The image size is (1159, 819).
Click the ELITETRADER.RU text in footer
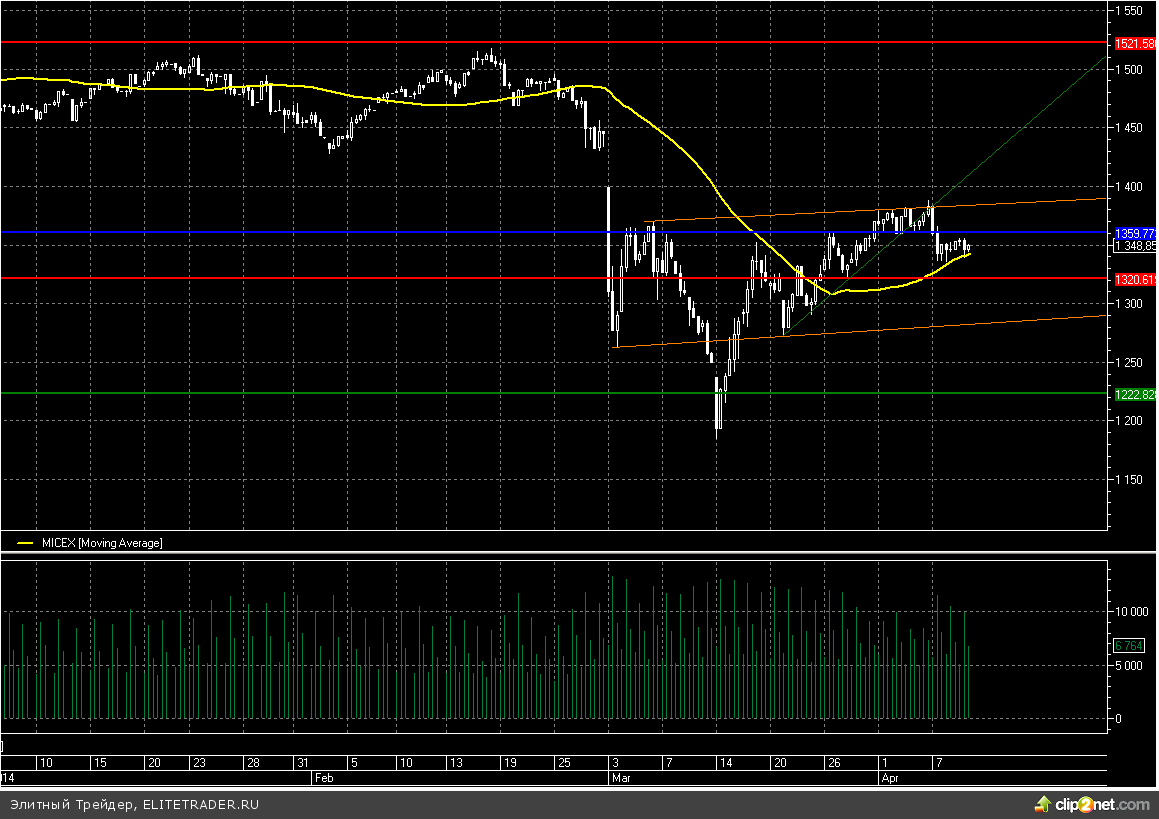[x=200, y=805]
